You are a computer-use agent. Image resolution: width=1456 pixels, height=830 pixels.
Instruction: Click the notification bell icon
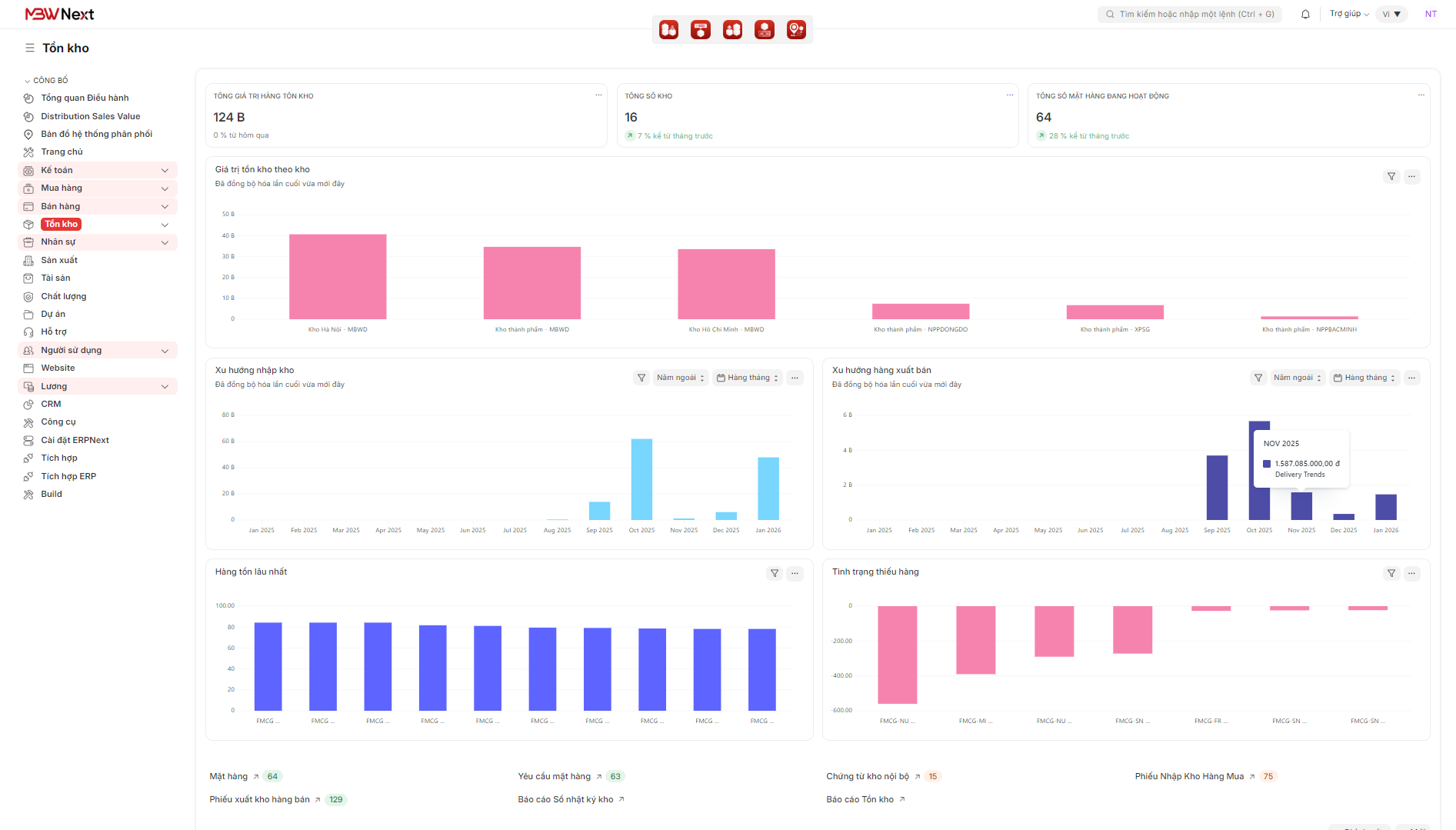pos(1305,14)
